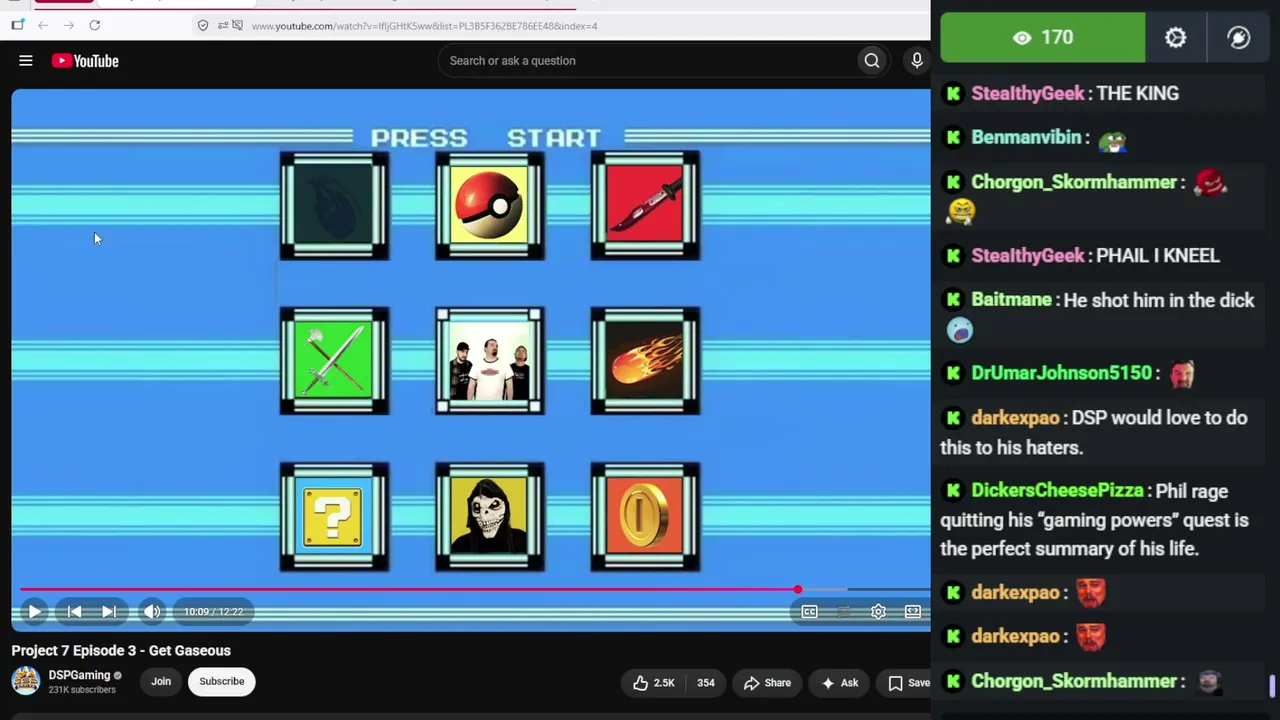Click the "THE KING" message by StealthyGeek
This screenshot has height=720, width=1280.
point(1138,93)
